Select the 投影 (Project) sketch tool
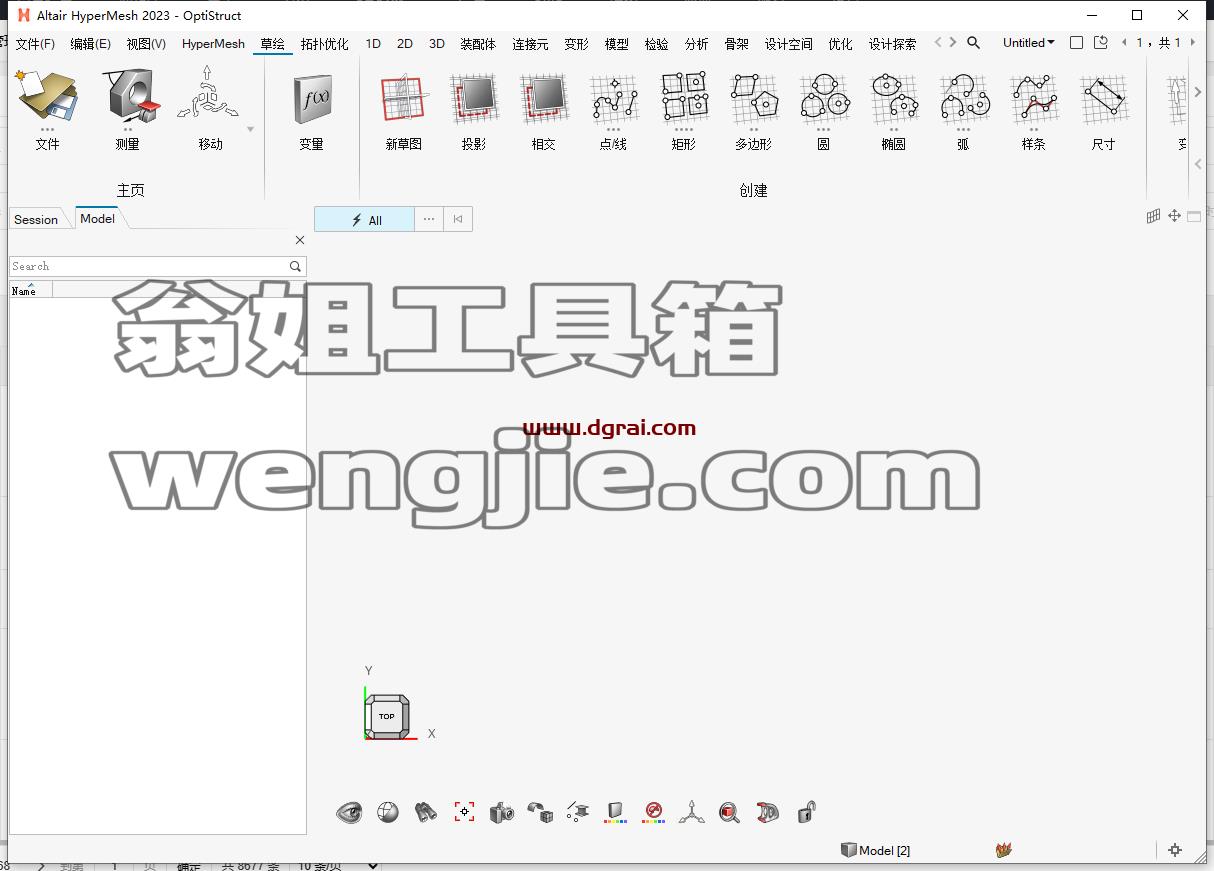This screenshot has height=871, width=1214. tap(474, 99)
